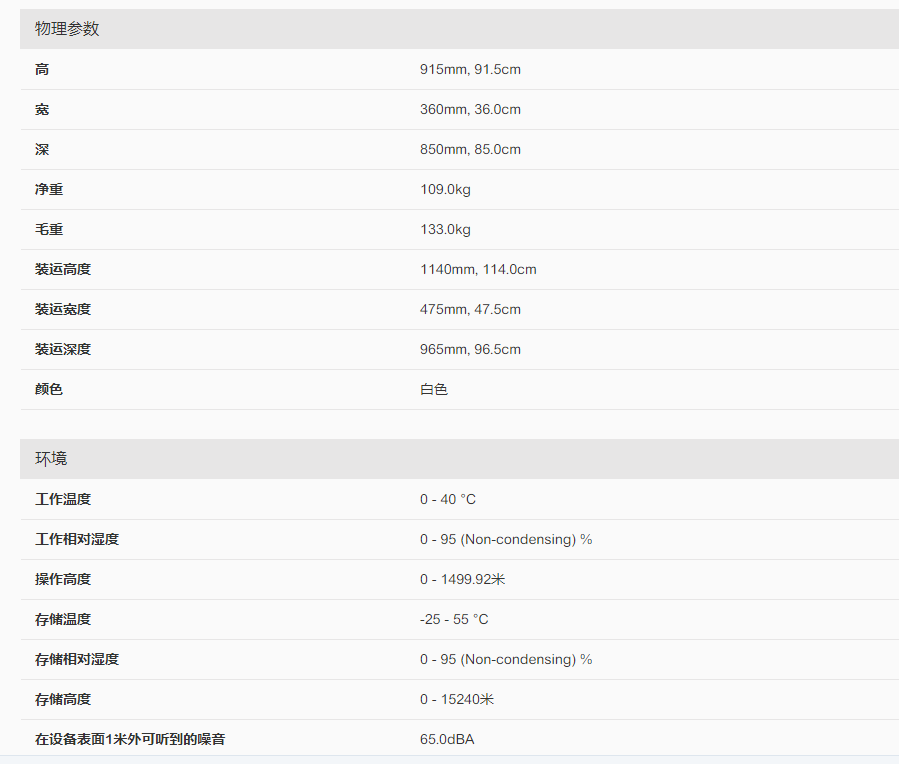The width and height of the screenshot is (899, 764).
Task: Collapse the 环境 section header
Action: (x=52, y=459)
